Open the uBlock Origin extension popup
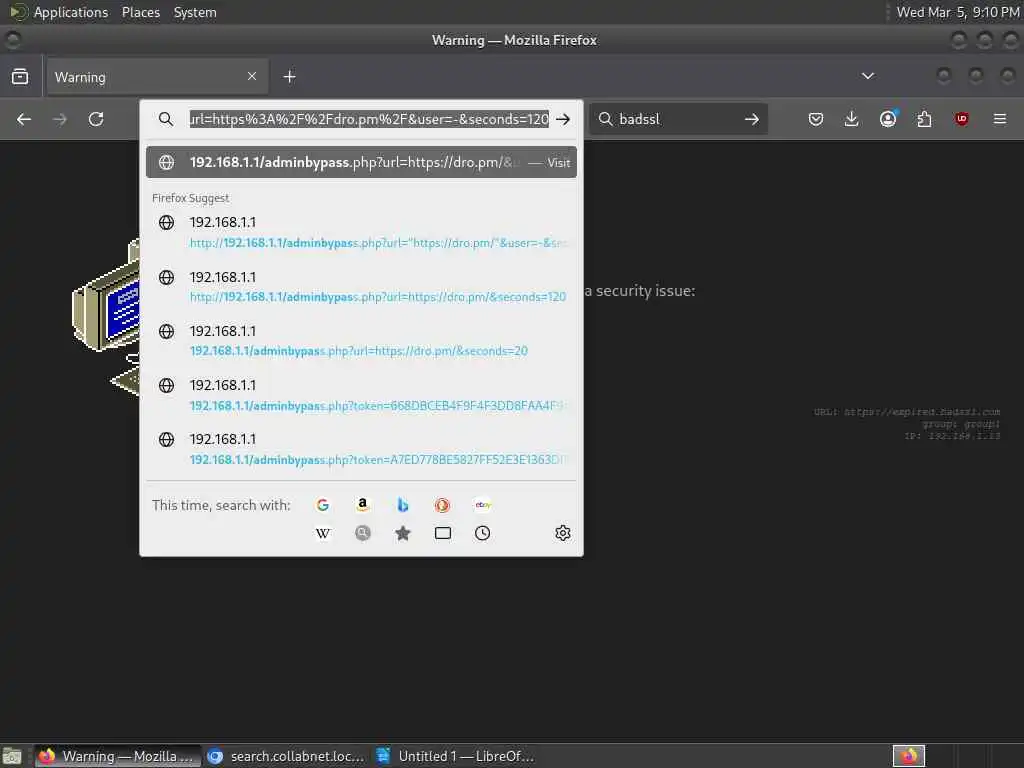Screen dimensions: 1024x768 [x=961, y=120]
